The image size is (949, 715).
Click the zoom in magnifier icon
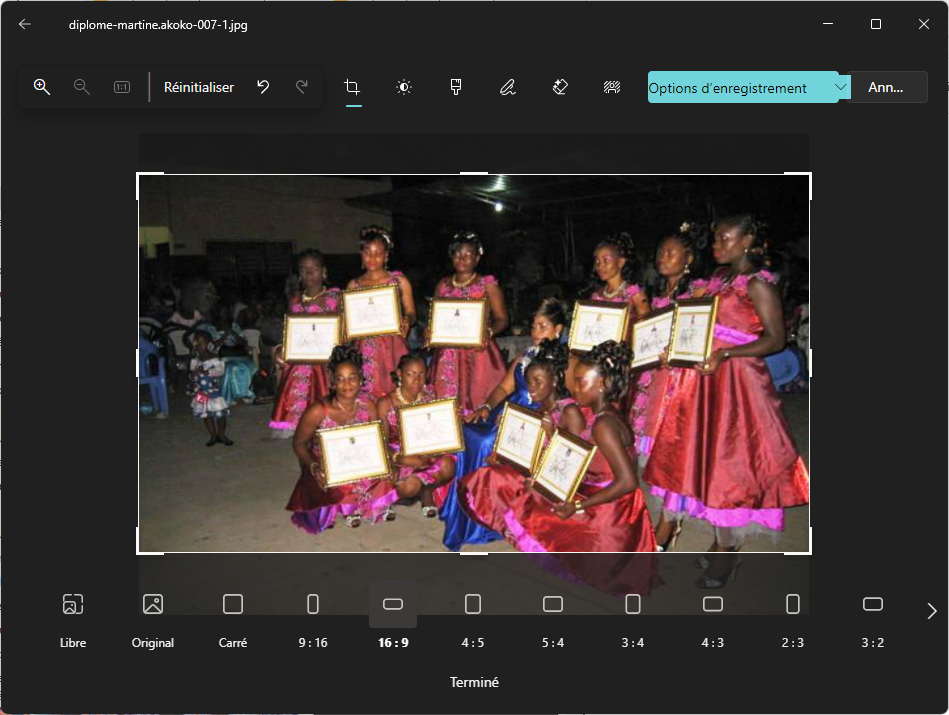coord(42,87)
